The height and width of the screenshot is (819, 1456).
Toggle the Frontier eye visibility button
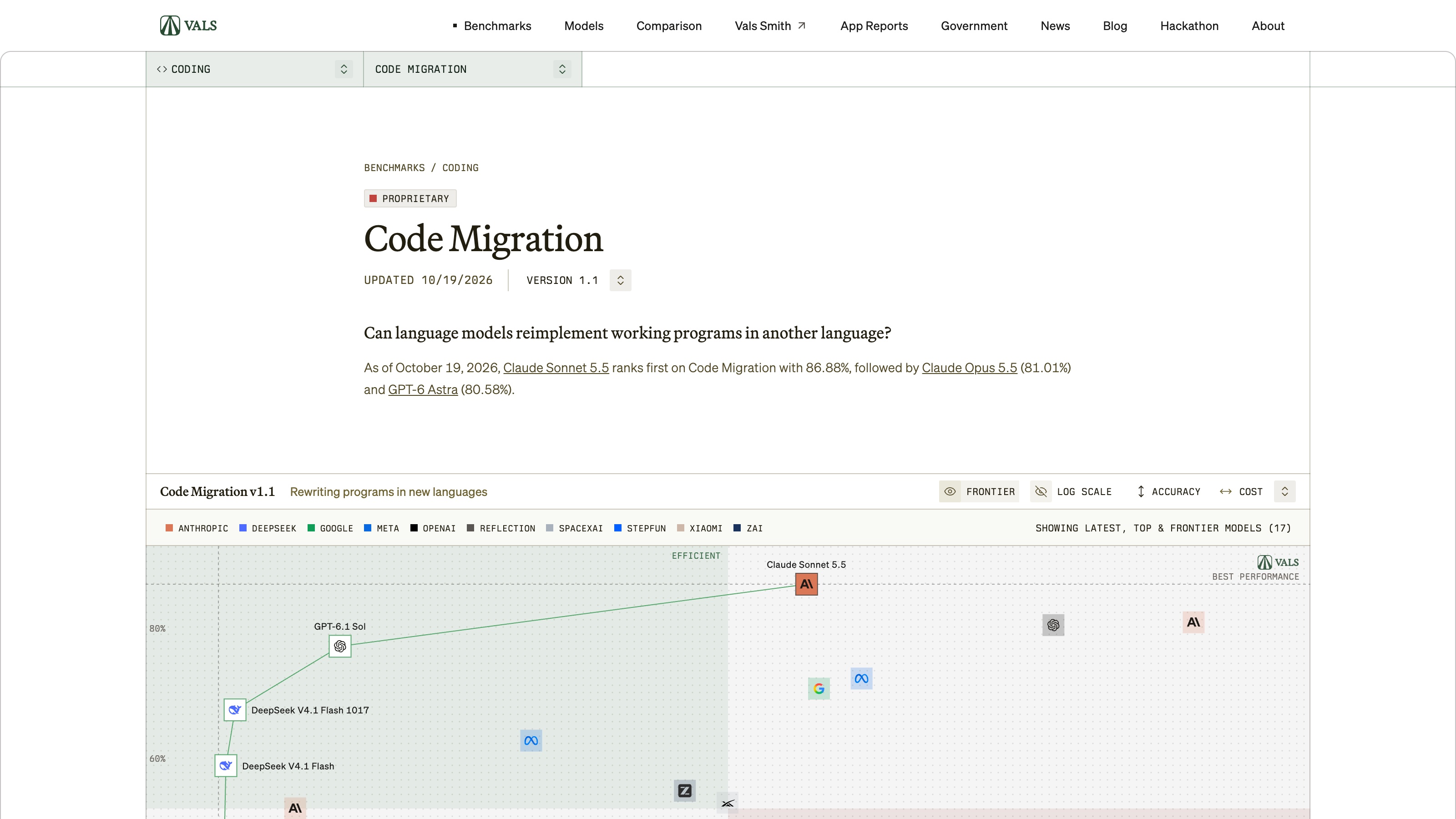click(x=950, y=492)
